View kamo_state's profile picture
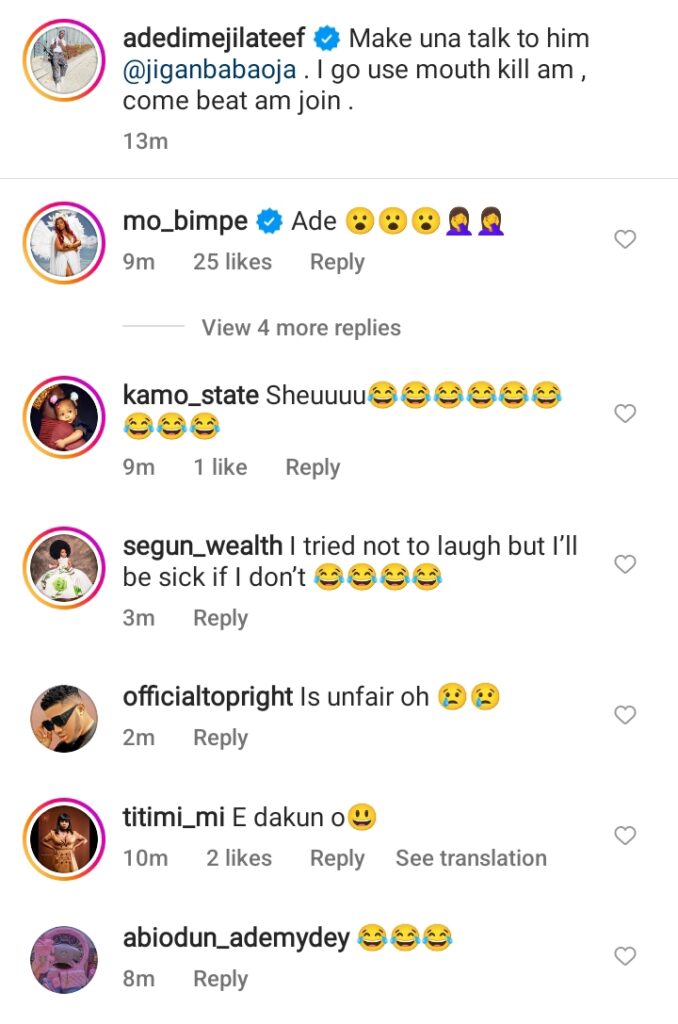Viewport: 678px width, 1024px height. click(x=63, y=416)
